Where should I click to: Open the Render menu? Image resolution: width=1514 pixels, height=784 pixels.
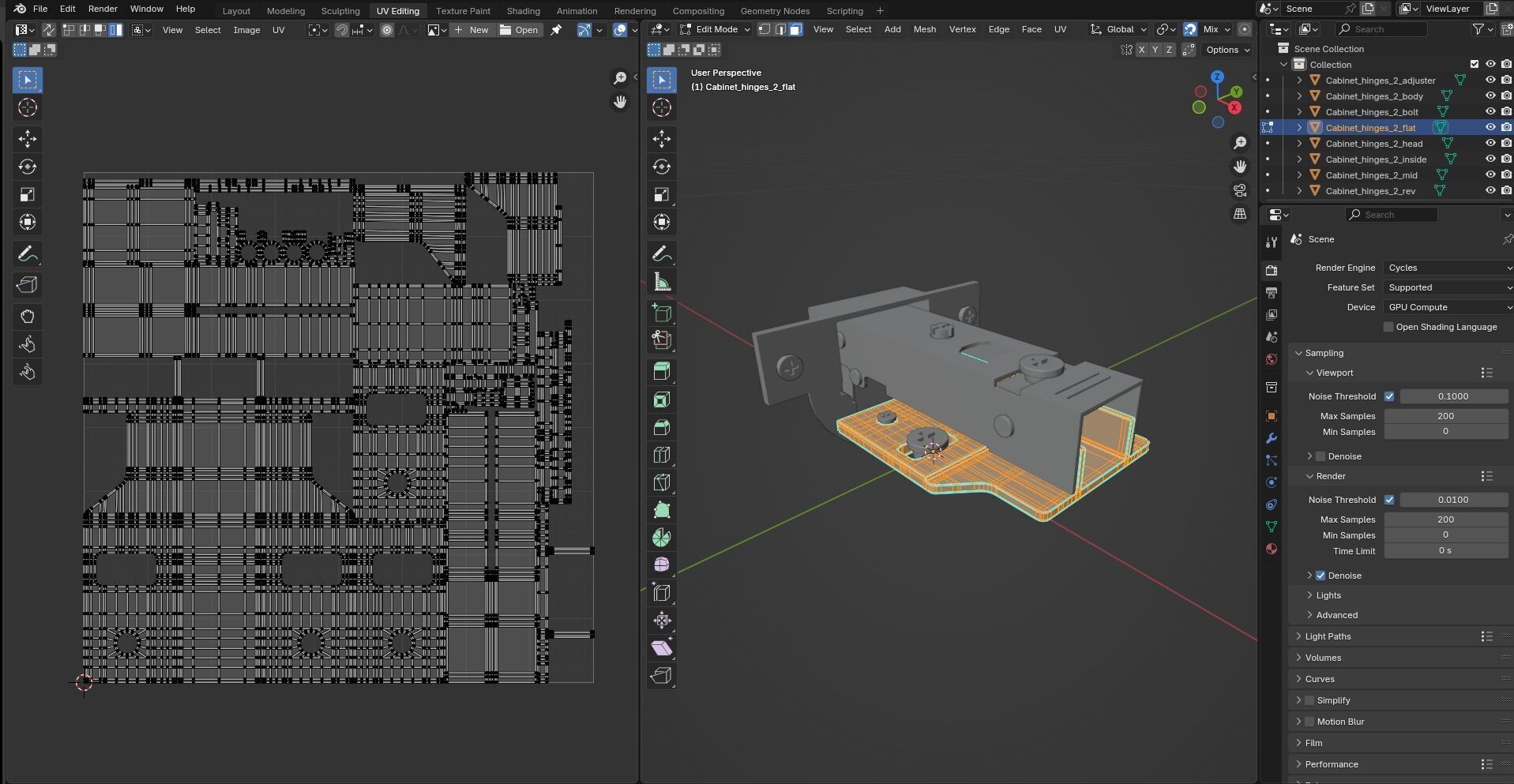coord(103,9)
